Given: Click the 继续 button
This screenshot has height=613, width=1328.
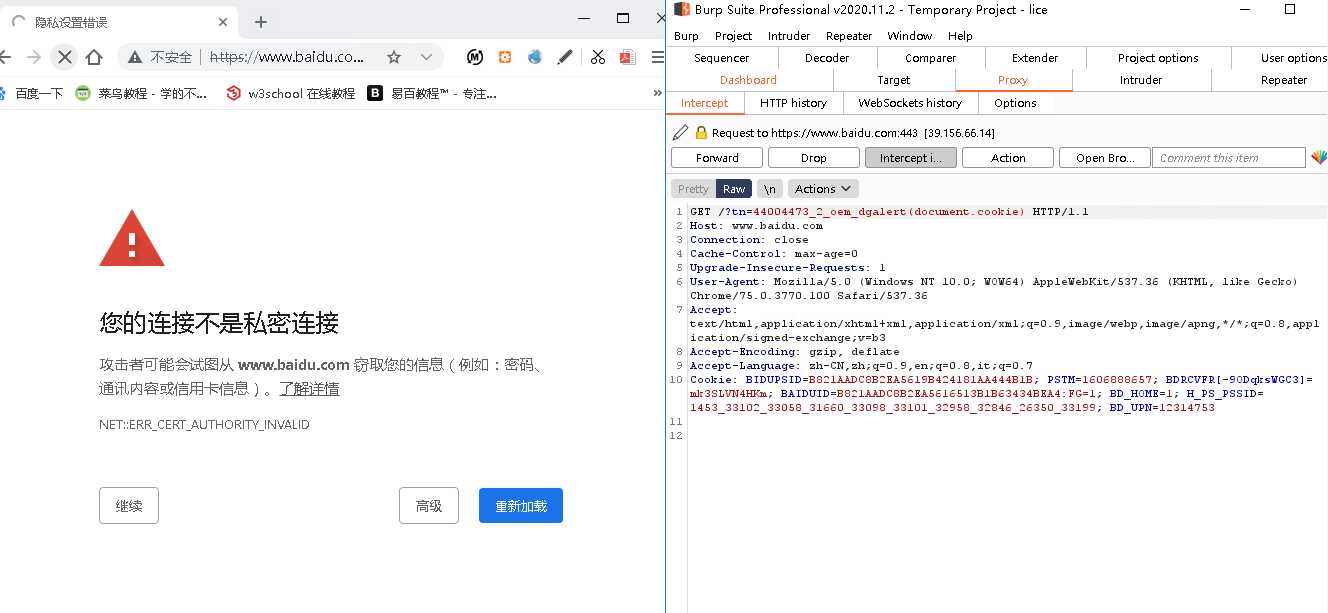Looking at the screenshot, I should pyautogui.click(x=129, y=506).
